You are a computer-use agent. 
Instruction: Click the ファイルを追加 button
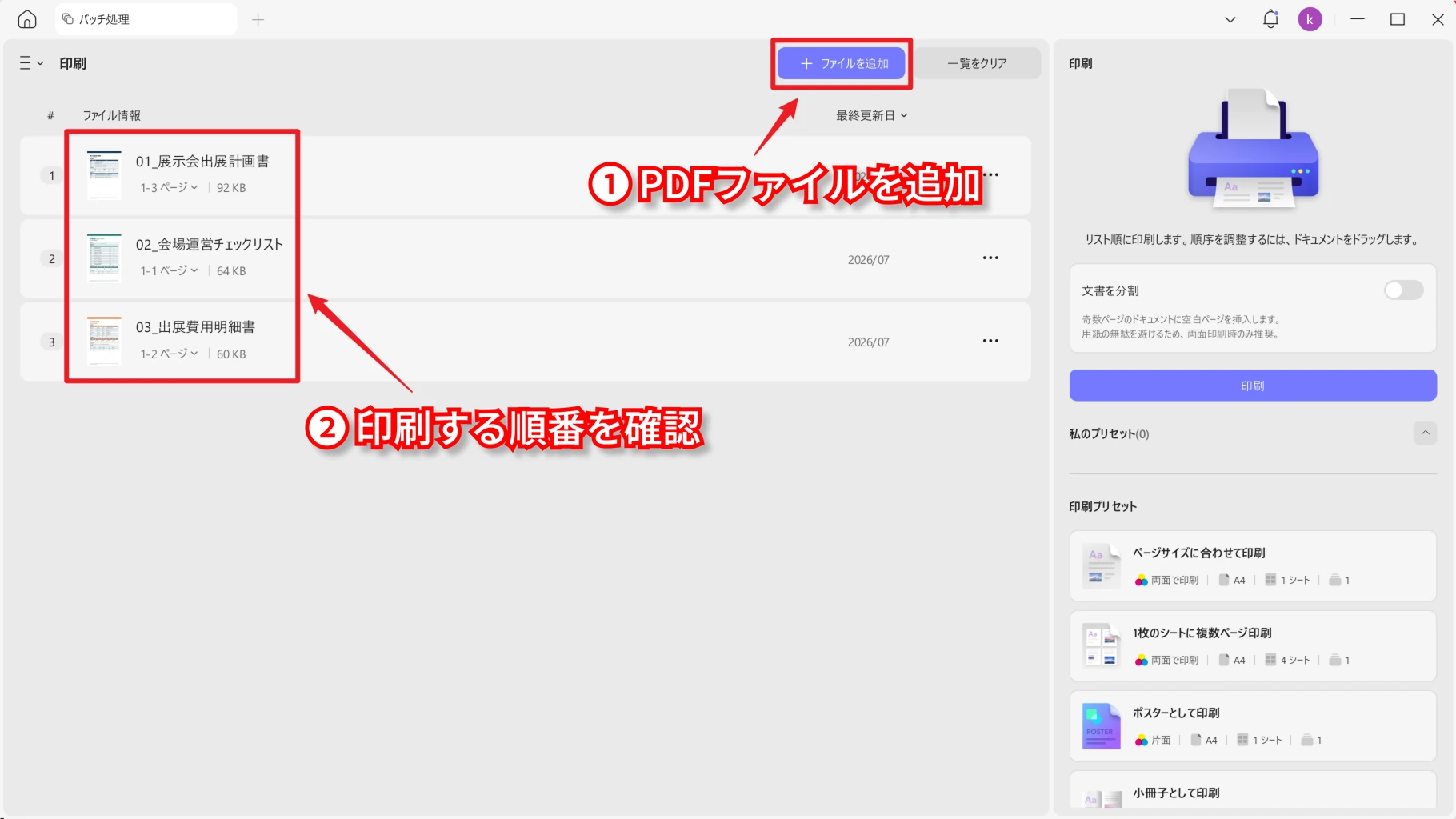tap(842, 63)
